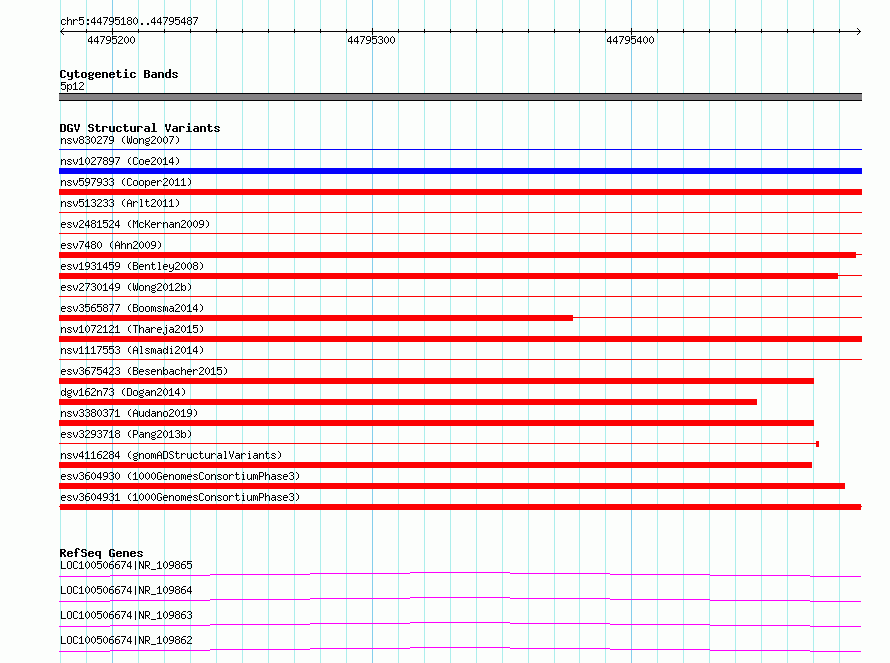Image resolution: width=890 pixels, height=663 pixels.
Task: Open variant esv3675423 (Besenbacher2015)
Action: (144, 371)
